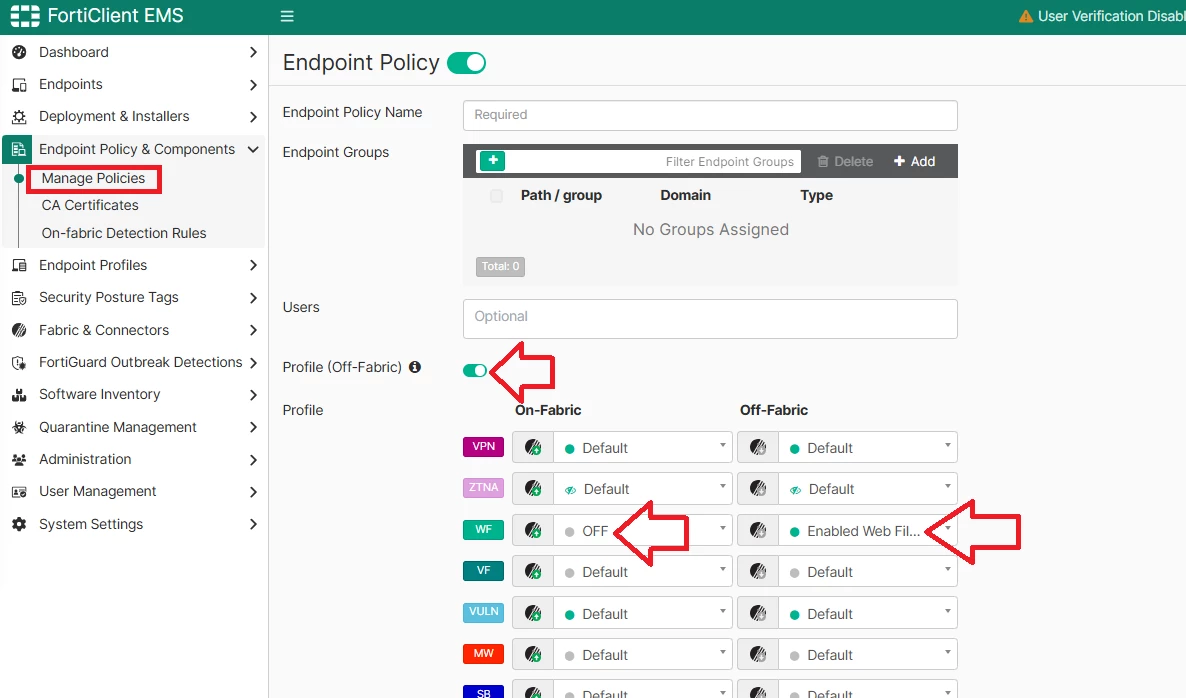Open the Endpoint Profiles menu
Viewport: 1186px width, 698px height.
(134, 265)
